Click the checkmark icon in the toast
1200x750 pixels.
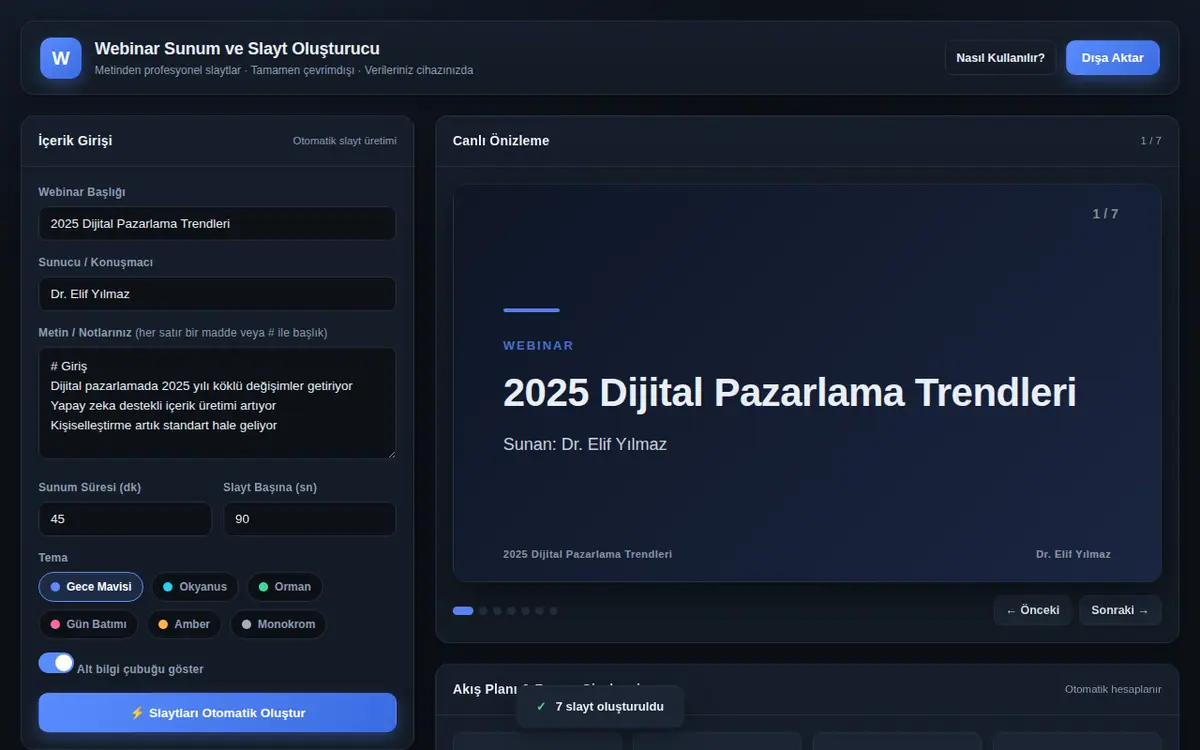click(541, 707)
